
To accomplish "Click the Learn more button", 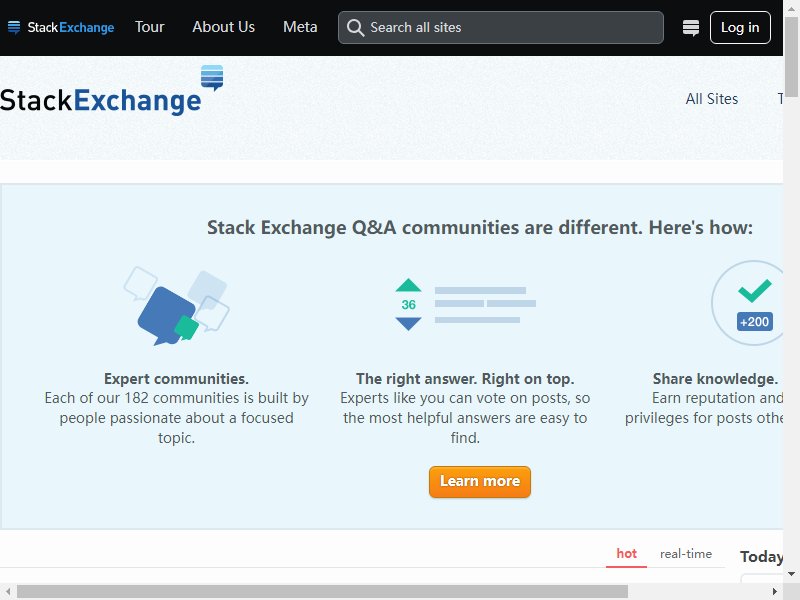I will coord(480,482).
